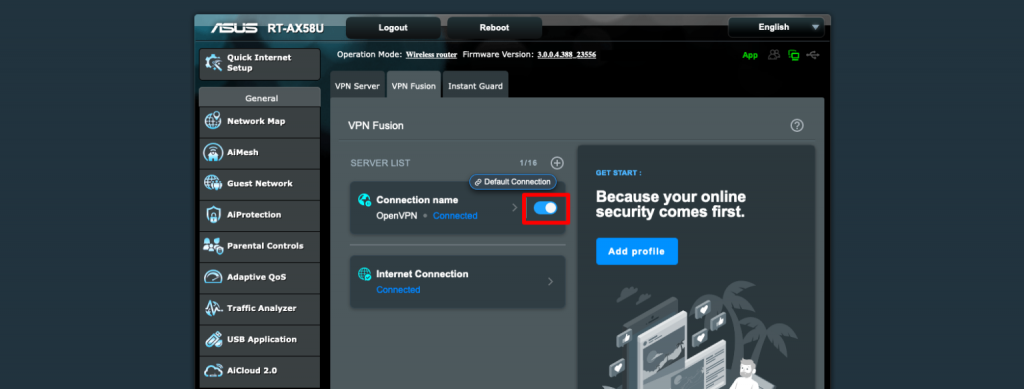
Task: Click the AiMesh sidebar icon
Action: (x=213, y=153)
